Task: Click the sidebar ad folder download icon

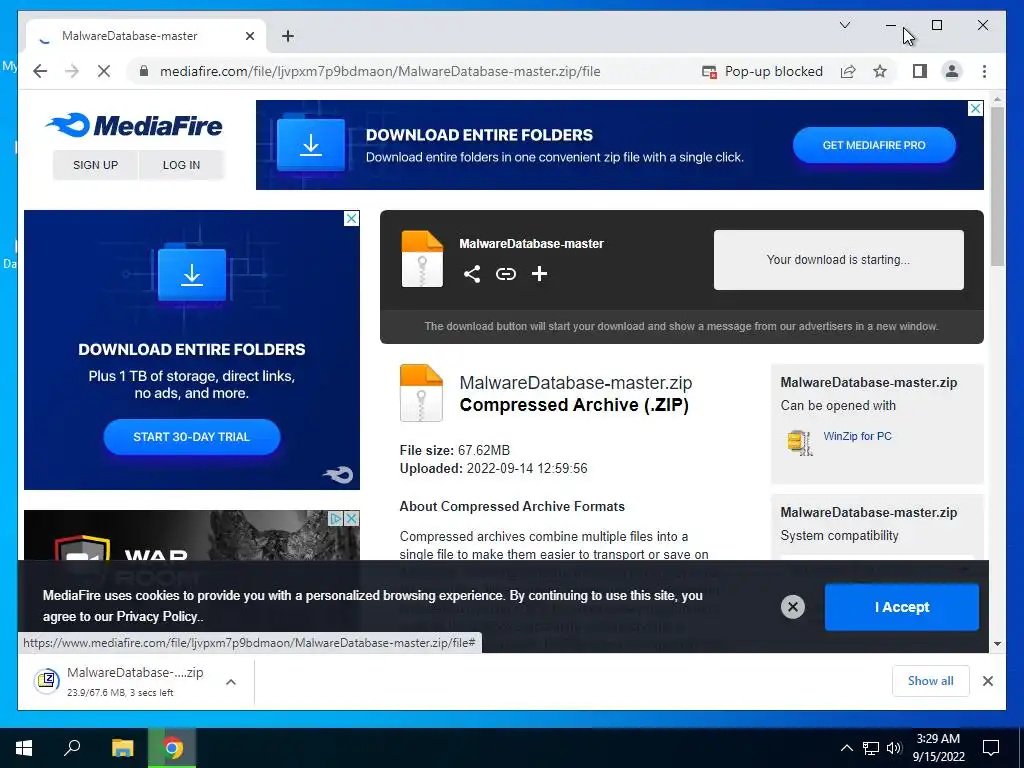Action: pyautogui.click(x=192, y=274)
